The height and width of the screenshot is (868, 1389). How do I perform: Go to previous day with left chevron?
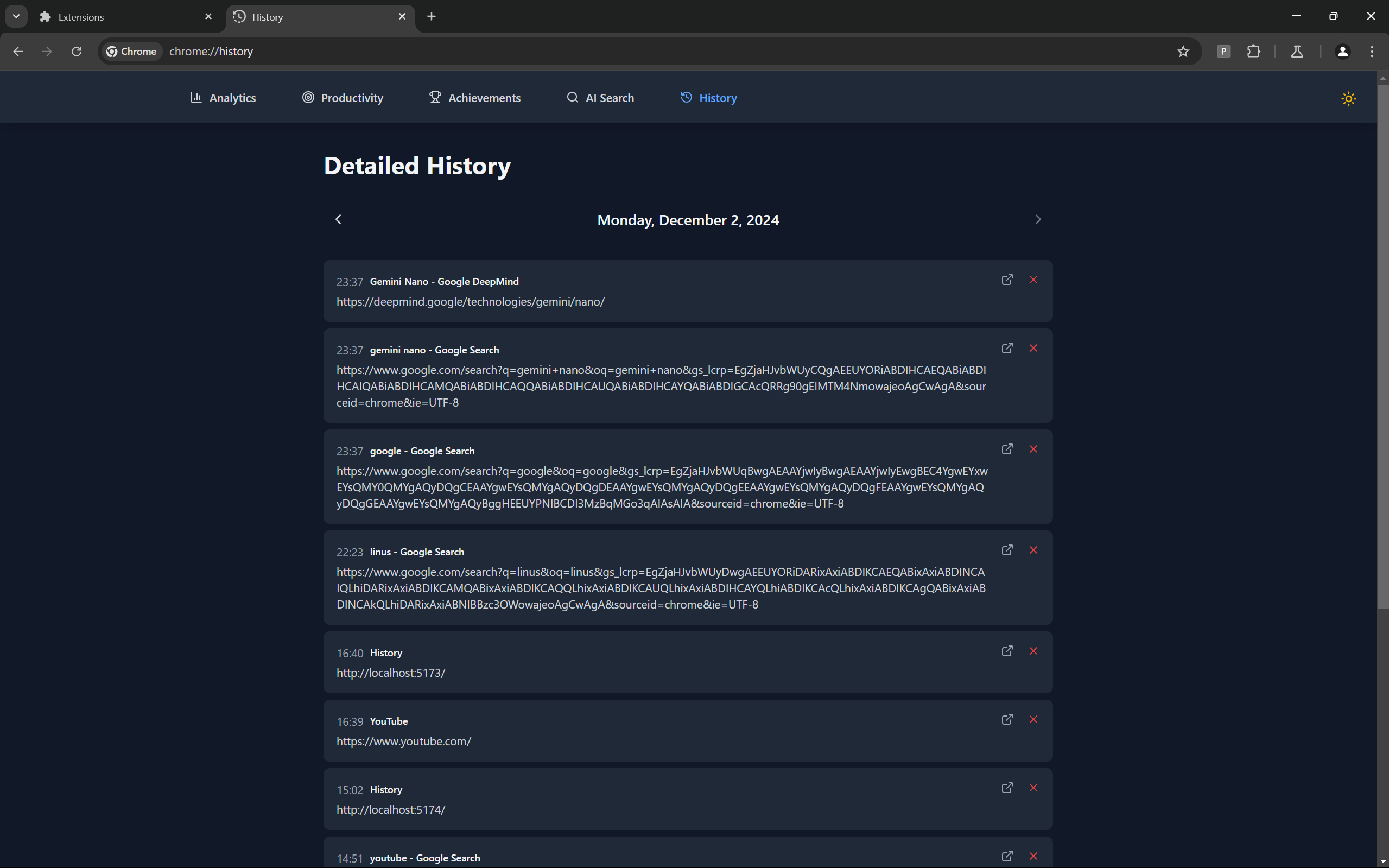(x=338, y=219)
